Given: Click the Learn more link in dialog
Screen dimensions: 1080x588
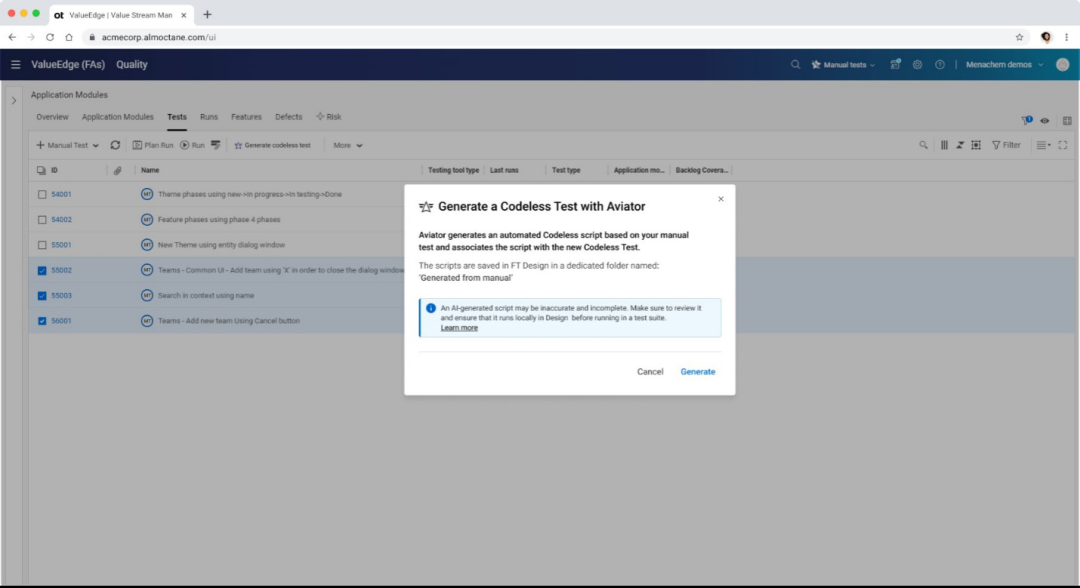Looking at the screenshot, I should [x=459, y=328].
